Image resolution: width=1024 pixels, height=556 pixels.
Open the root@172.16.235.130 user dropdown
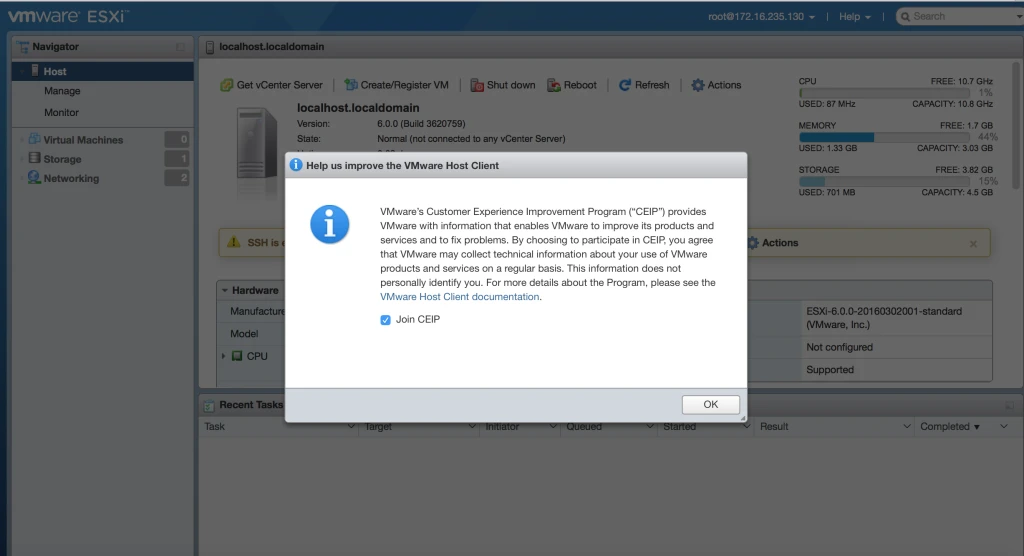pos(761,16)
